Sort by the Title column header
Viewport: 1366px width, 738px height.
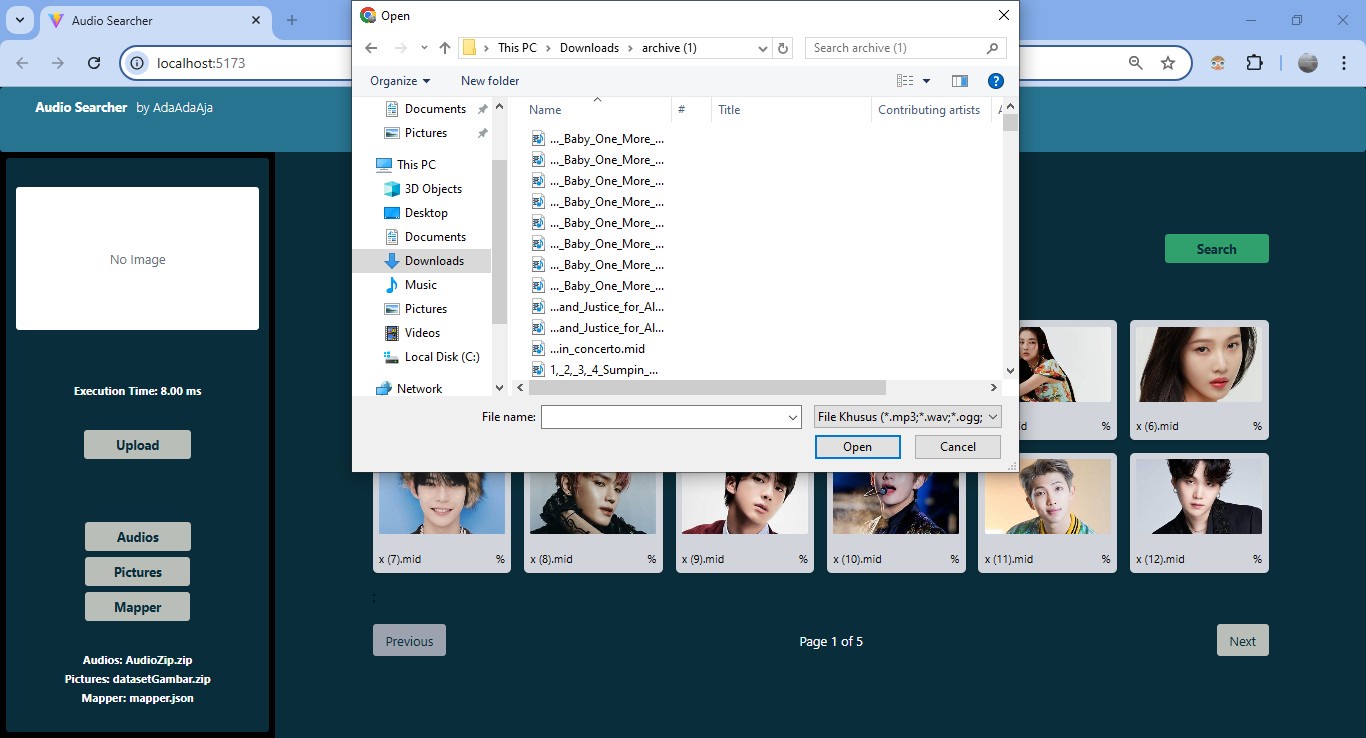[729, 110]
